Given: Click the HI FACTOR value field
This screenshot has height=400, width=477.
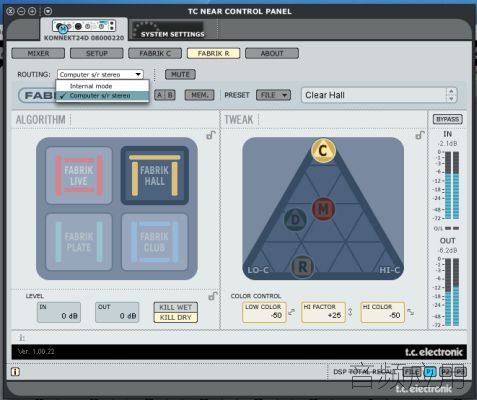Looking at the screenshot, I should coord(323,312).
